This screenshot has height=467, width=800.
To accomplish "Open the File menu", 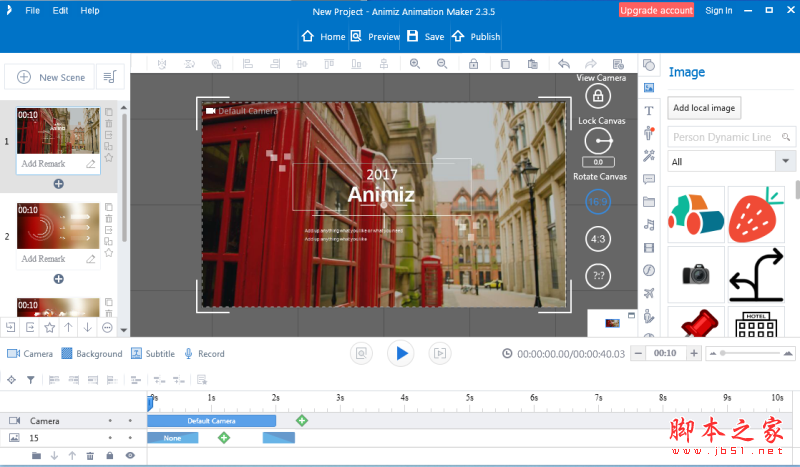I will click(x=32, y=10).
